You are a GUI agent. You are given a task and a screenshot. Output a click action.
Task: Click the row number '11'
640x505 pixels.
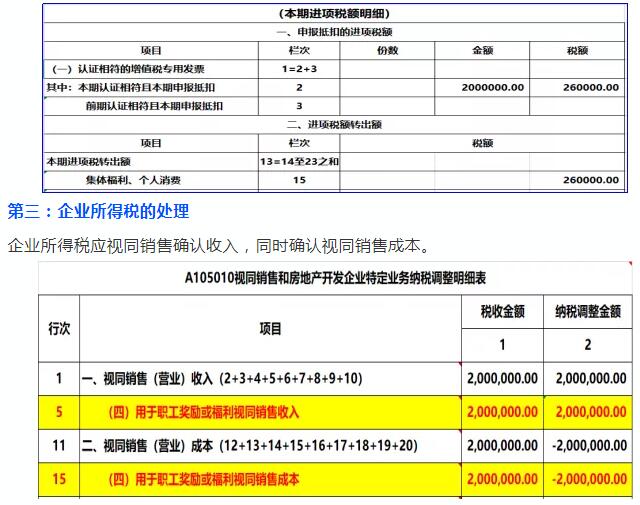coord(59,445)
